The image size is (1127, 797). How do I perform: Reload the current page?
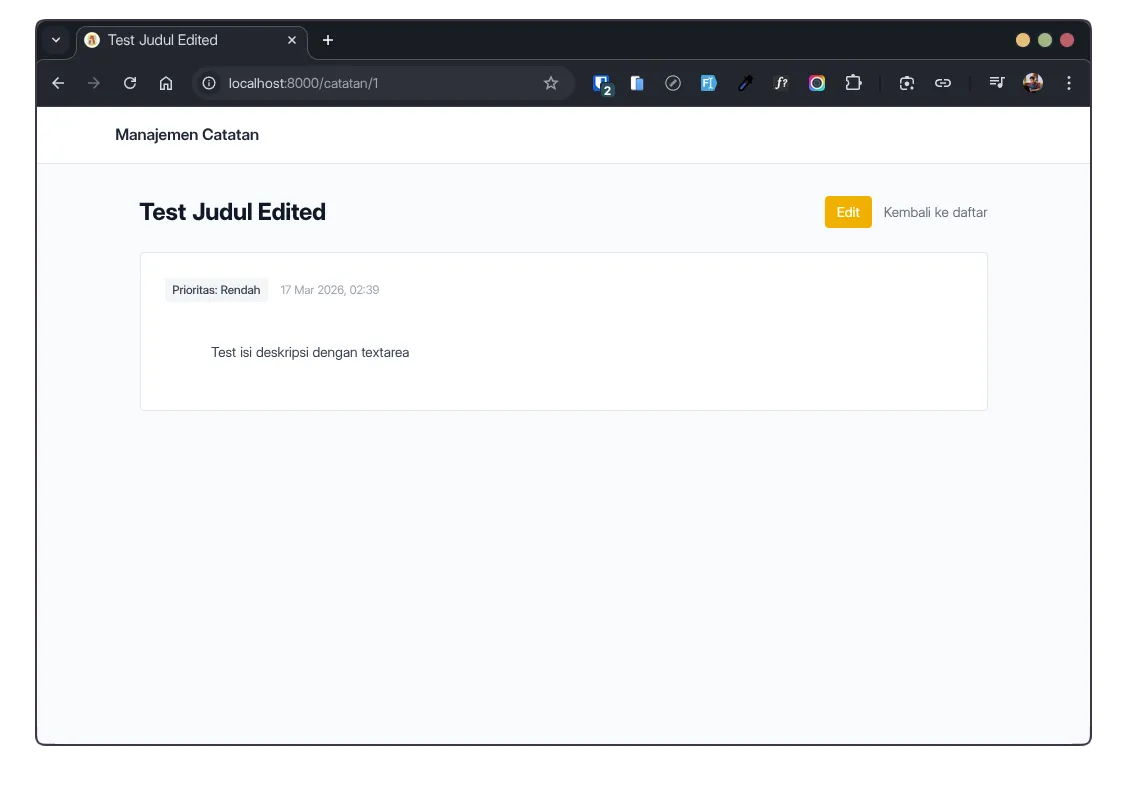(130, 84)
